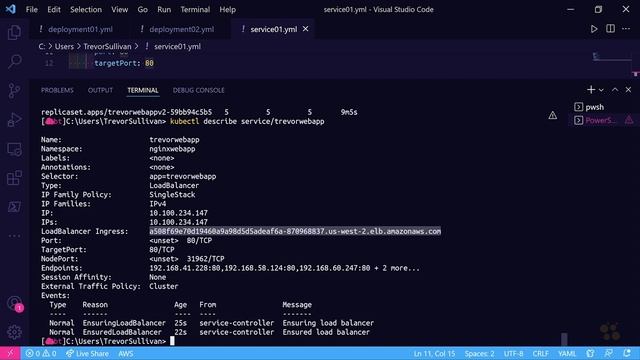Image resolution: width=640 pixels, height=360 pixels.
Task: Click the editor minimap
Action: pos(612,57)
